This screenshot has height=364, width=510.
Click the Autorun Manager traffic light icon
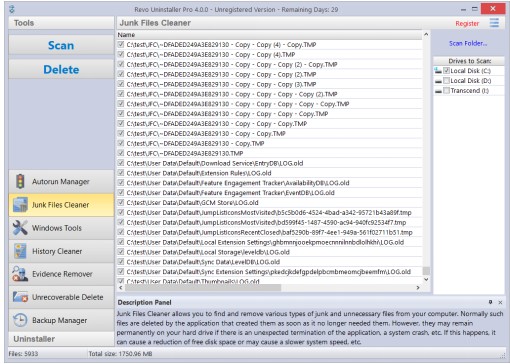[20, 182]
